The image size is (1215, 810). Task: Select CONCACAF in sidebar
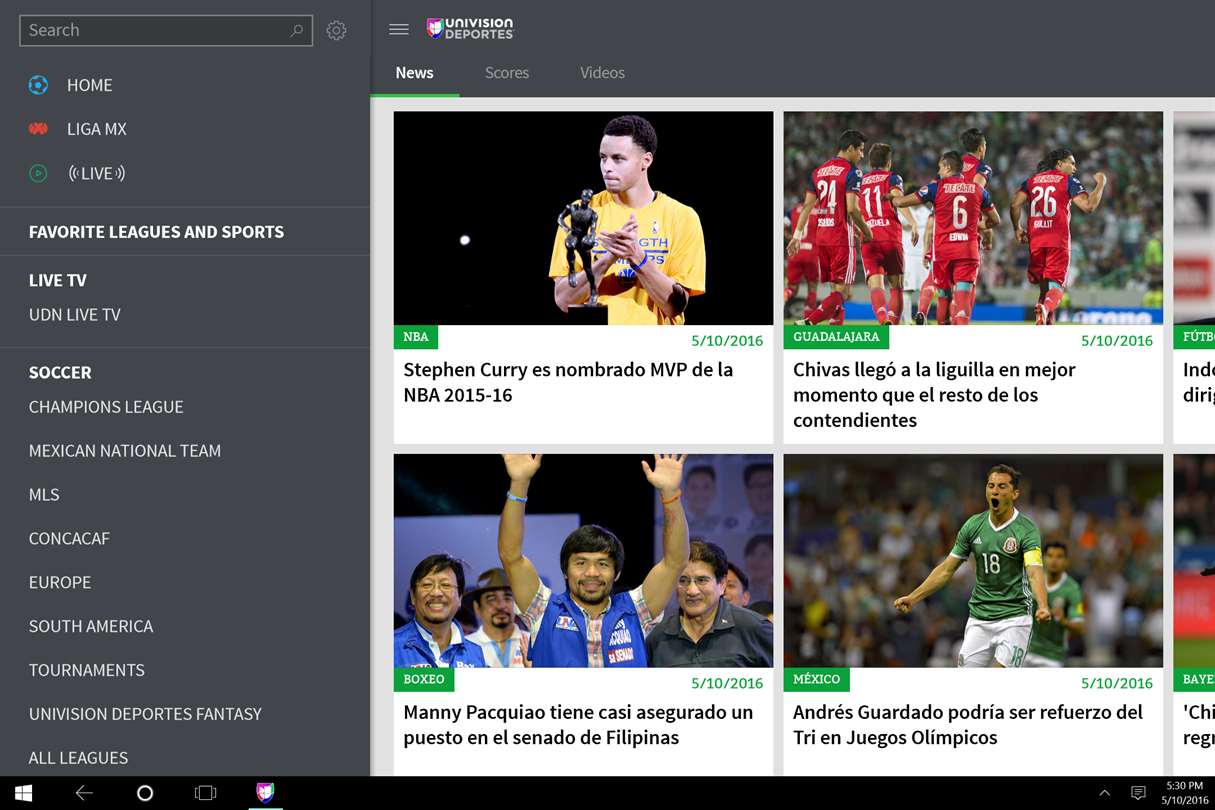[69, 539]
